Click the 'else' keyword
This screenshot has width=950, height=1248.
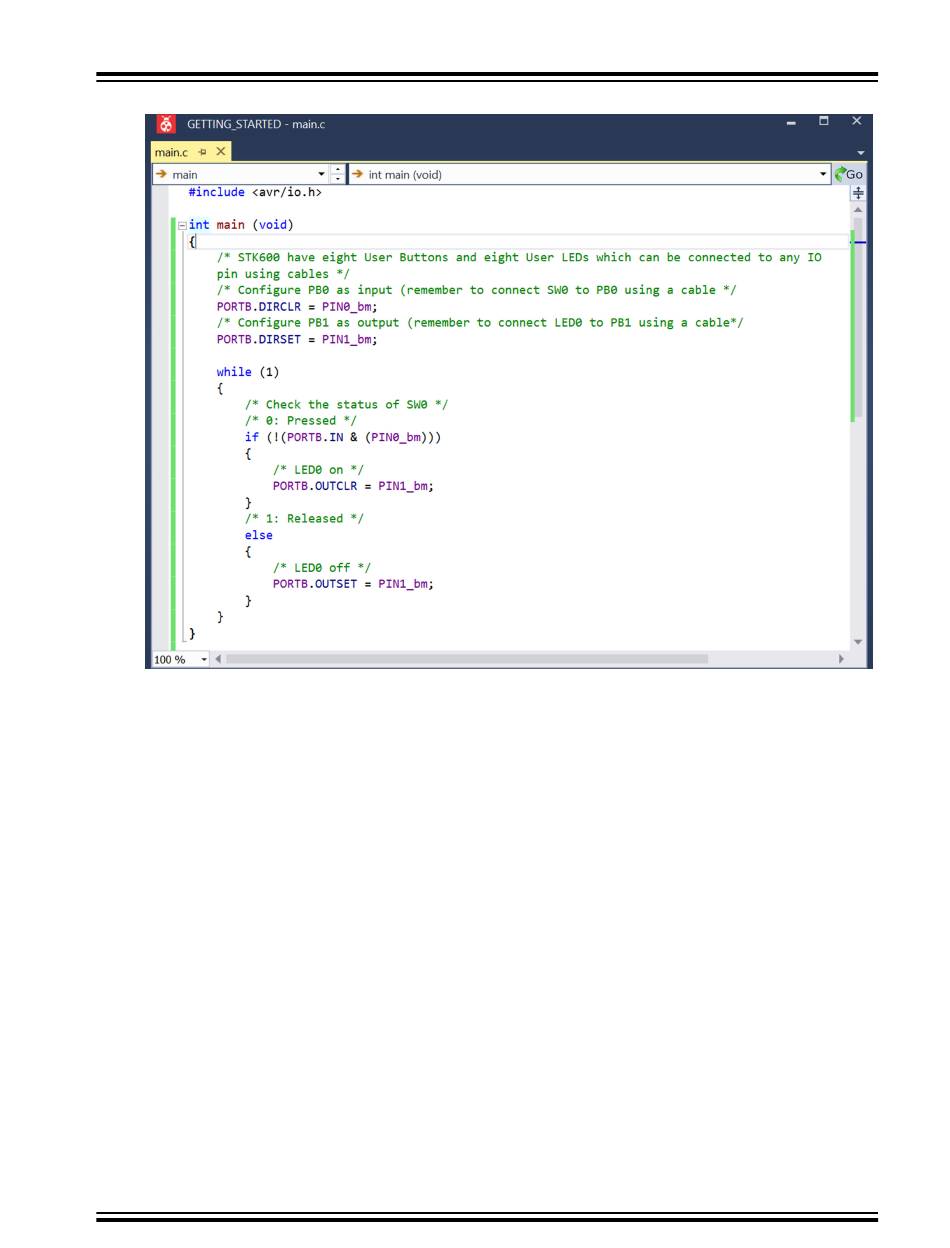click(x=258, y=535)
